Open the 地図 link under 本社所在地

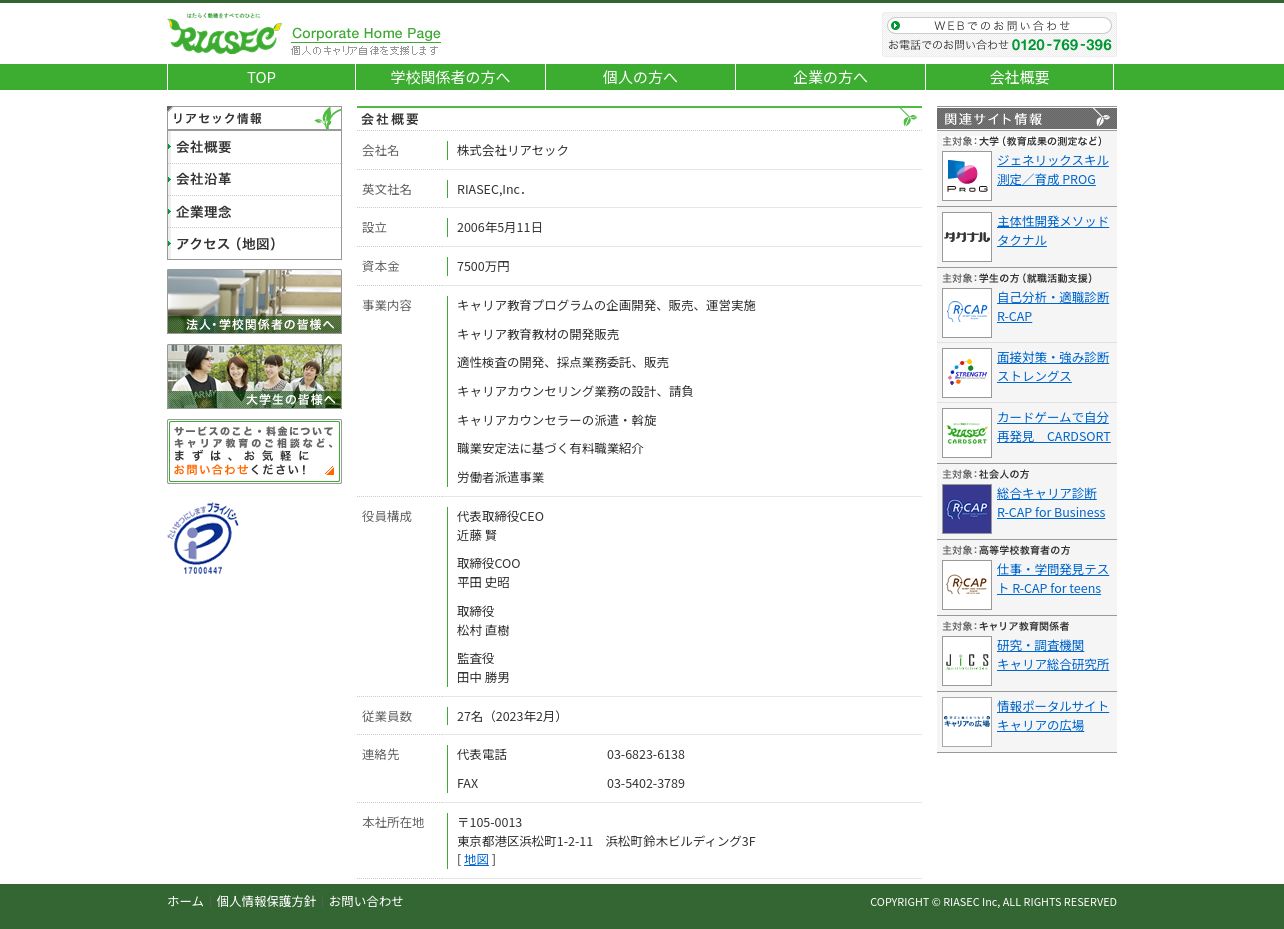pyautogui.click(x=476, y=860)
